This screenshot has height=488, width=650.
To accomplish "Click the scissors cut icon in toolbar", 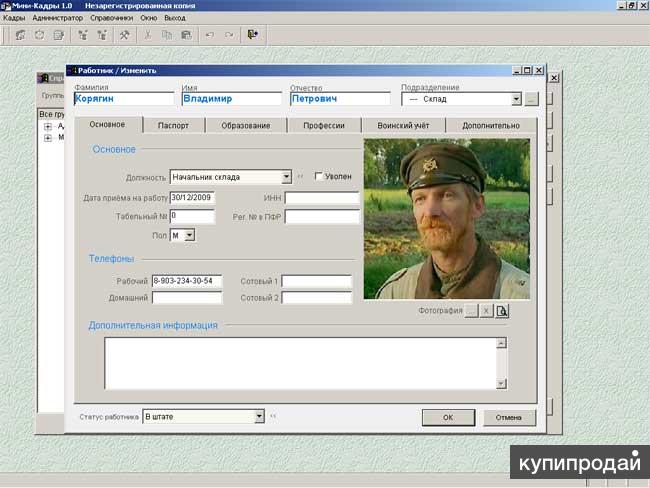I will (150, 34).
